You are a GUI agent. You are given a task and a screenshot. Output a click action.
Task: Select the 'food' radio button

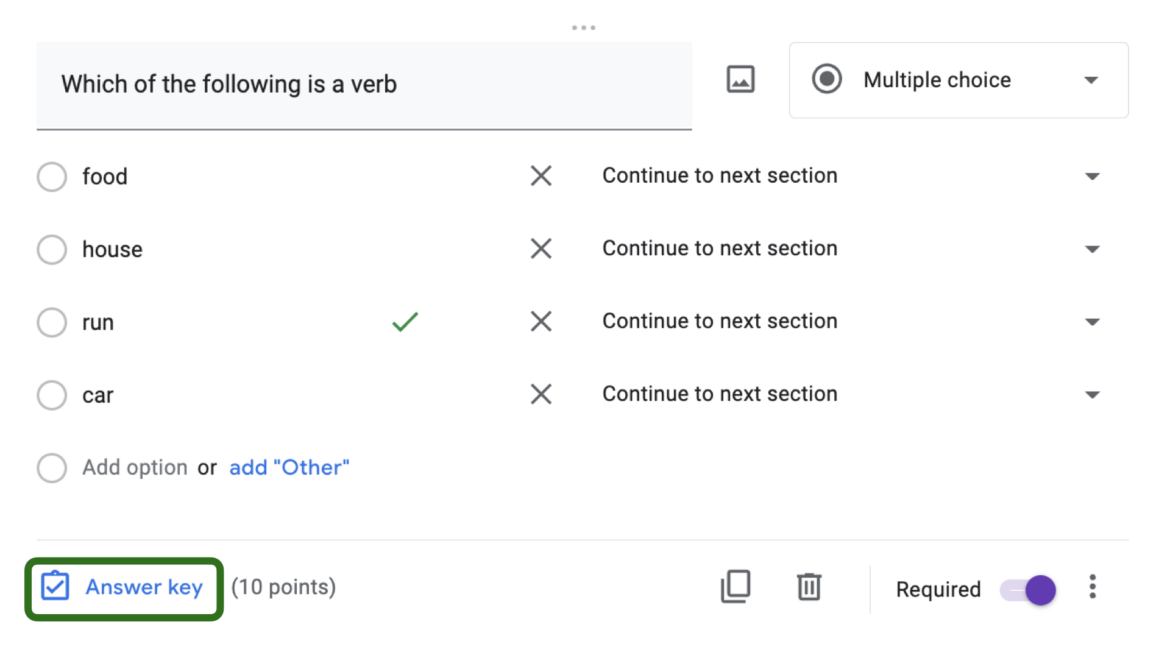[52, 177]
